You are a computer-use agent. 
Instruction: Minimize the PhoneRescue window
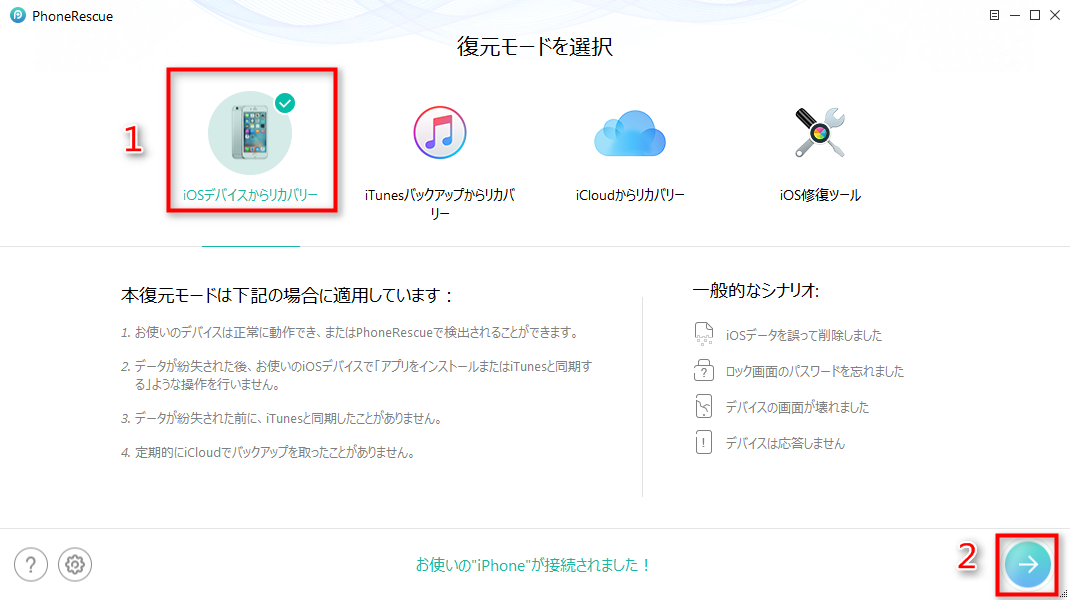[1015, 15]
